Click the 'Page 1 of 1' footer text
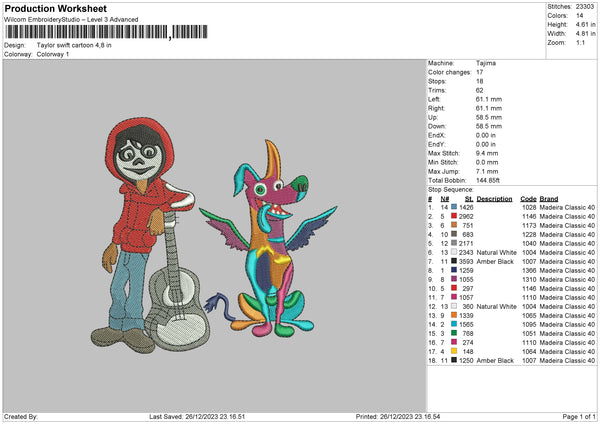The image size is (600, 424). point(579,416)
